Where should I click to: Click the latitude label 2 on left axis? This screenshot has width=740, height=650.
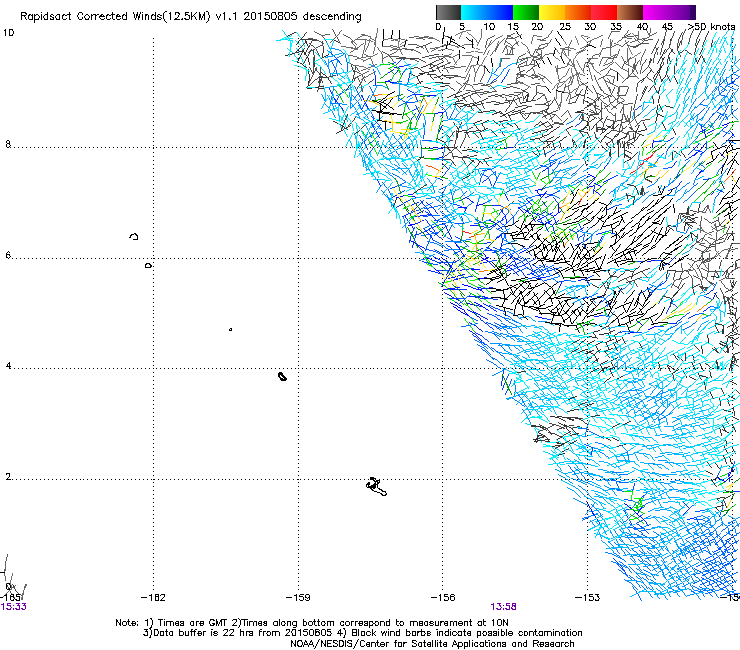(x=8, y=477)
